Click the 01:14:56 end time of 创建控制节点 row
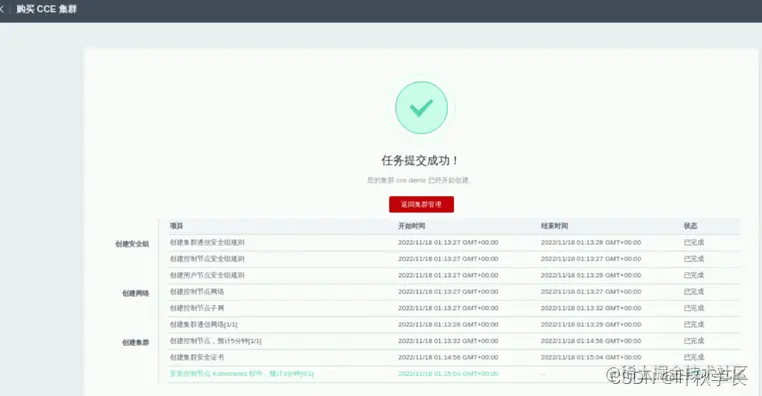This screenshot has height=396, width=762. pos(591,341)
